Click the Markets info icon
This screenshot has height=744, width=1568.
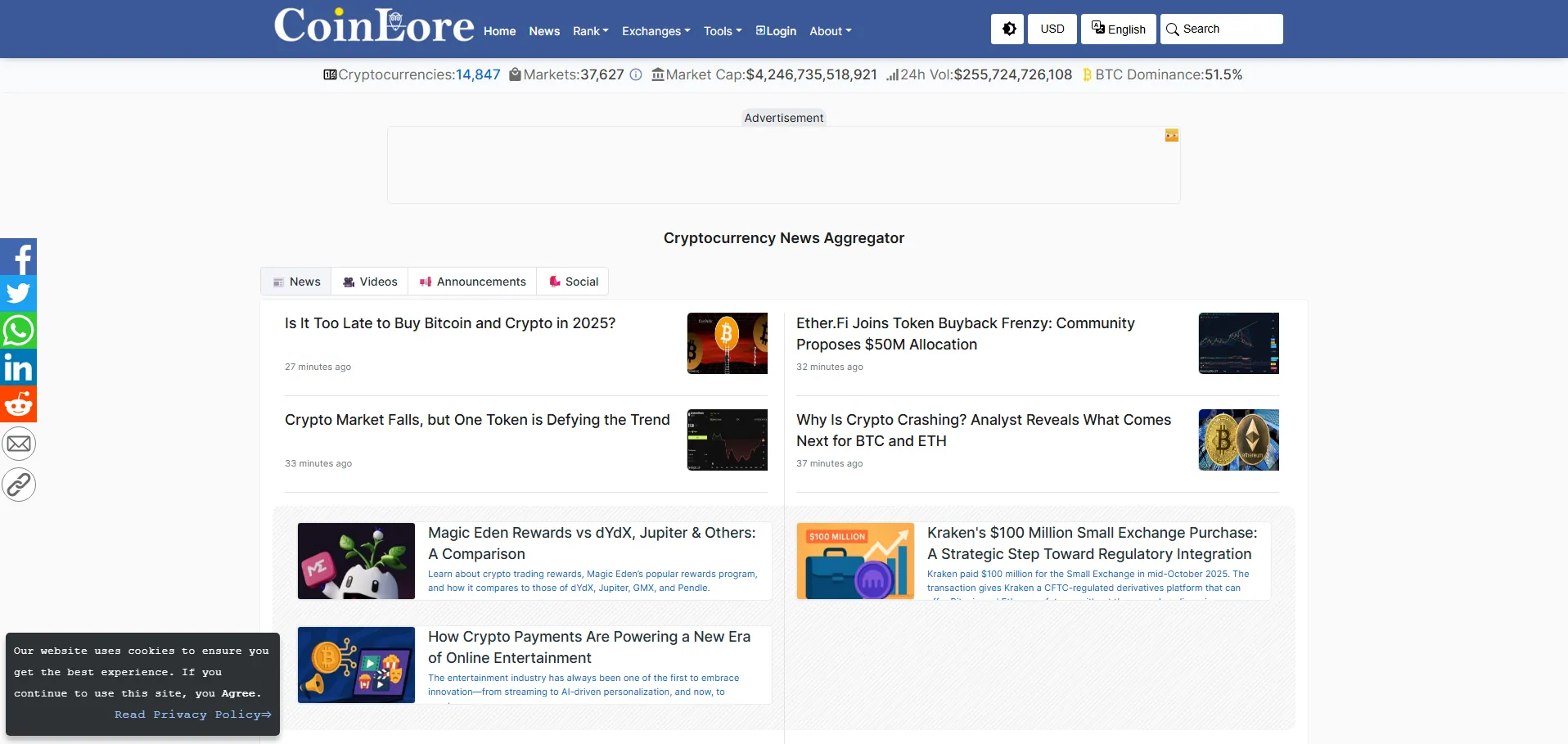click(636, 74)
